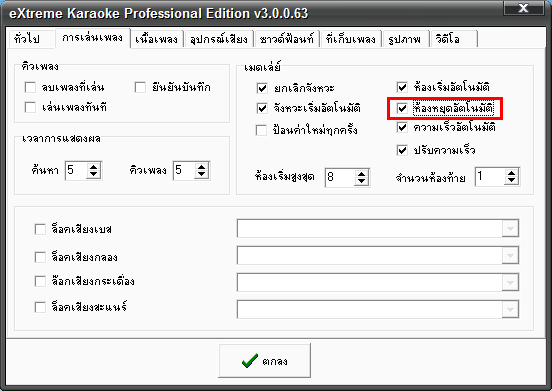The image size is (552, 391).
Task: Select the การเล่นเพลง tab
Action: [93, 38]
